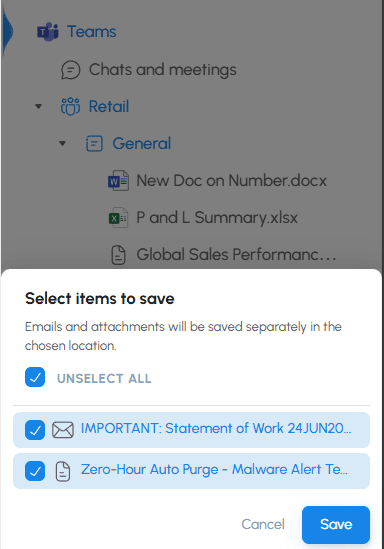The image size is (384, 549).
Task: Open the Teams section label
Action: point(92,32)
